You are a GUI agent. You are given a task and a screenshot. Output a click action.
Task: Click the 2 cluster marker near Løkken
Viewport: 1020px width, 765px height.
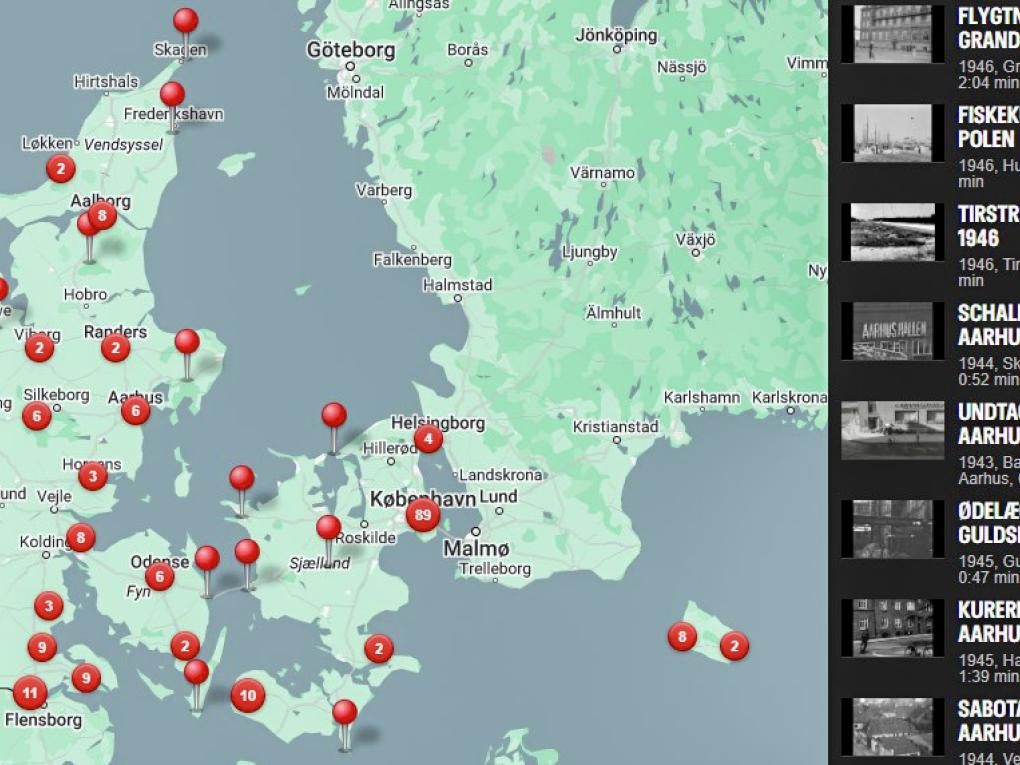coord(61,169)
